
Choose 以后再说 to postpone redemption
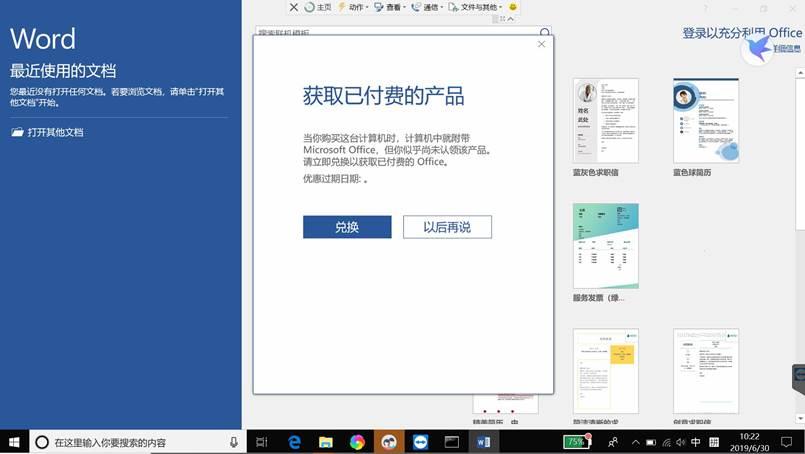coord(447,227)
